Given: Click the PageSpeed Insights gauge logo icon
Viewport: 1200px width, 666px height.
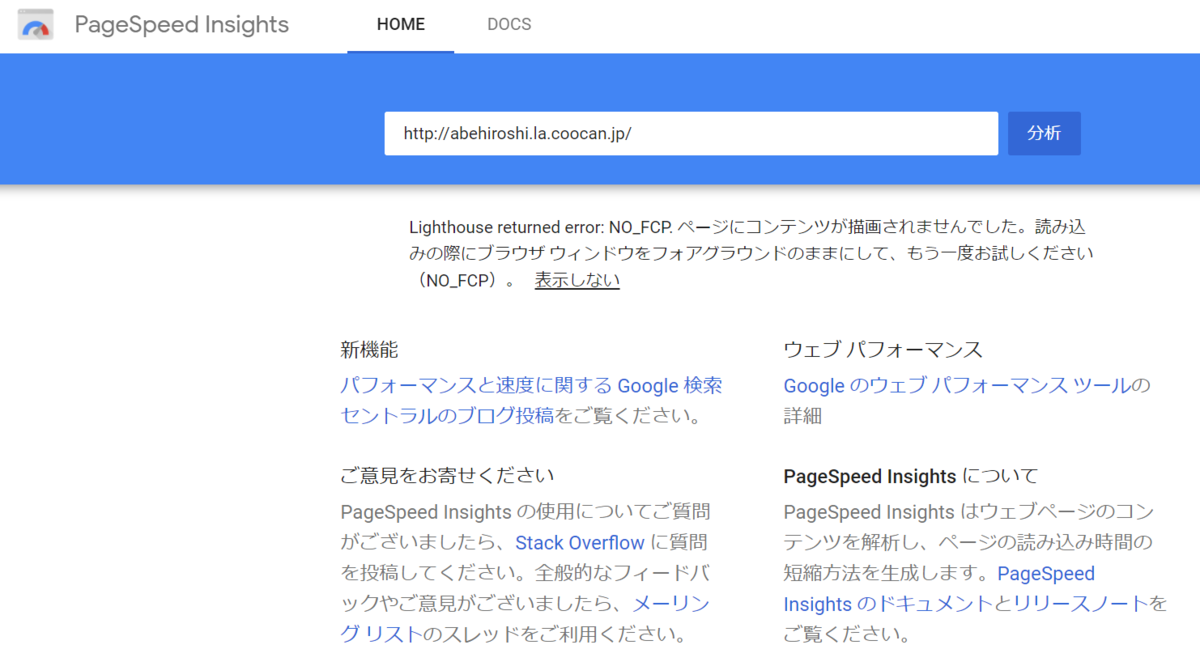Looking at the screenshot, I should tap(36, 25).
